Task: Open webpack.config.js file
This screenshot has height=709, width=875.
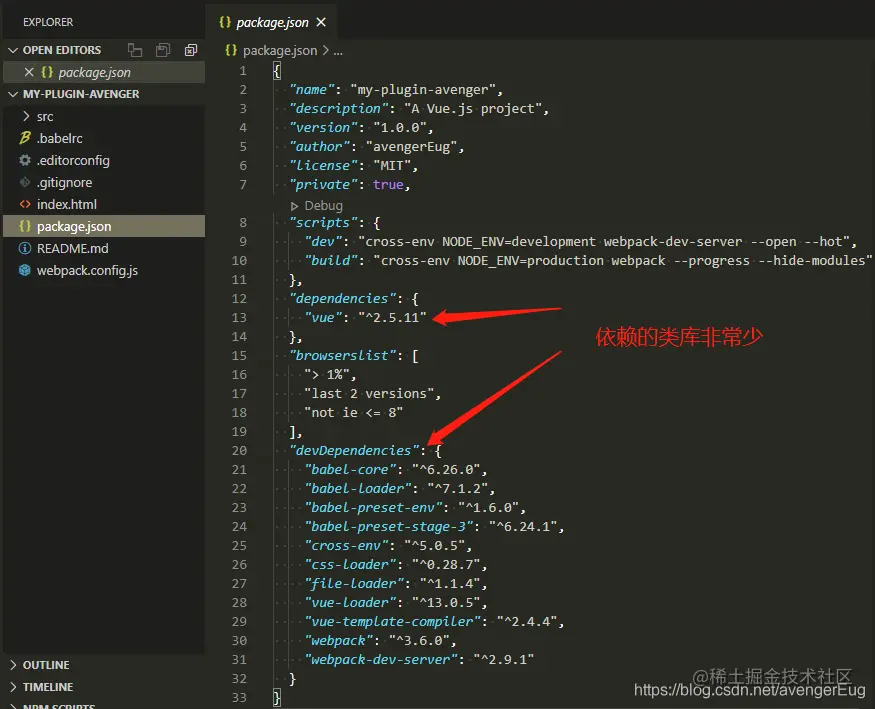Action: point(87,271)
